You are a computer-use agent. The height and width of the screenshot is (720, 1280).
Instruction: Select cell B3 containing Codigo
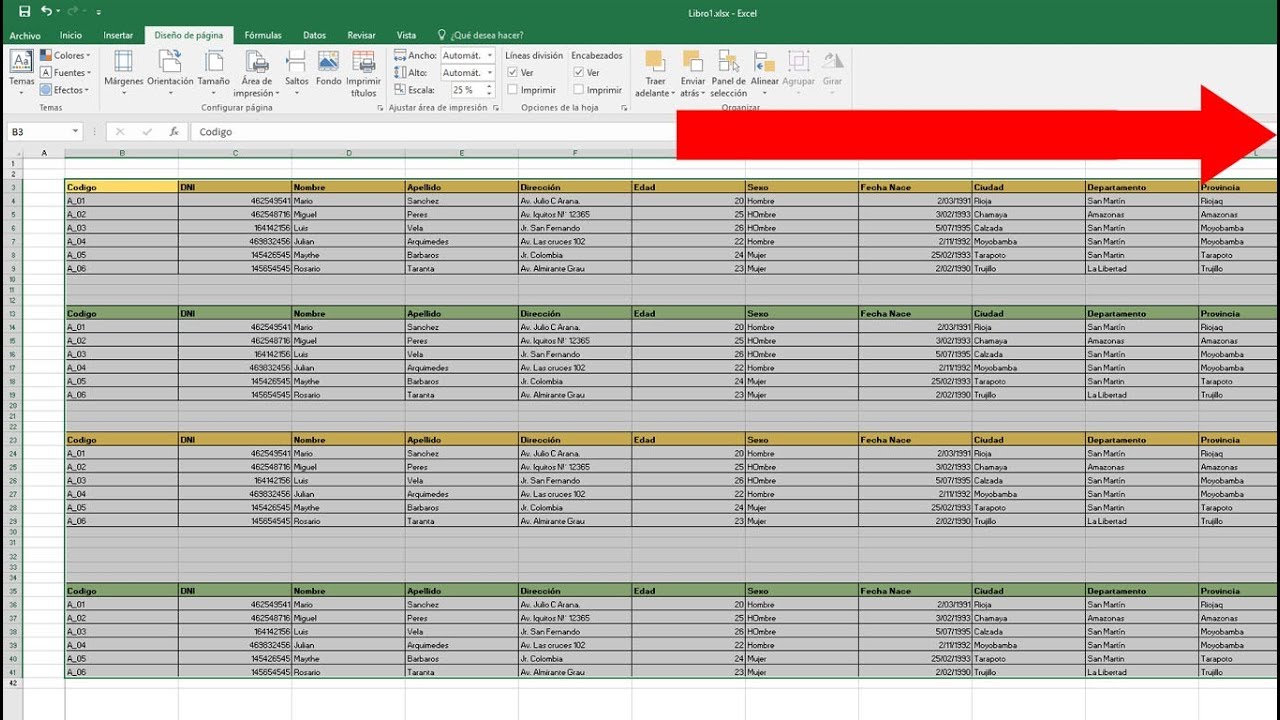122,187
